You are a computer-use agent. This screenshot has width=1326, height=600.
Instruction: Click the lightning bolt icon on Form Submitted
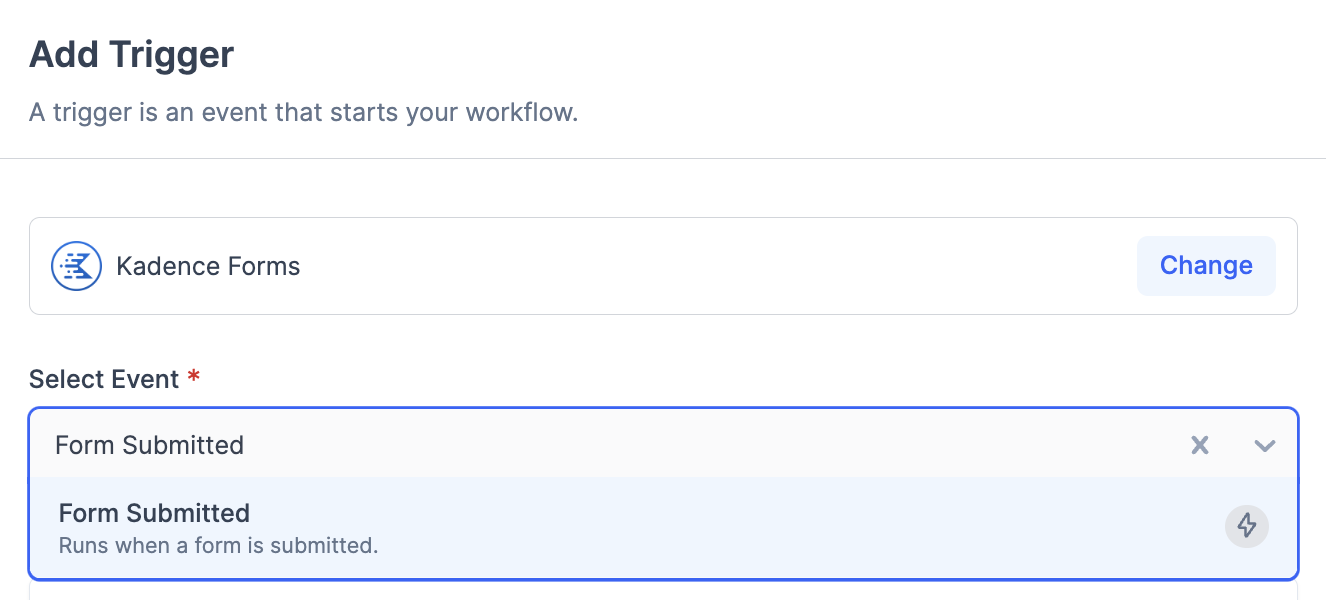click(x=1247, y=526)
